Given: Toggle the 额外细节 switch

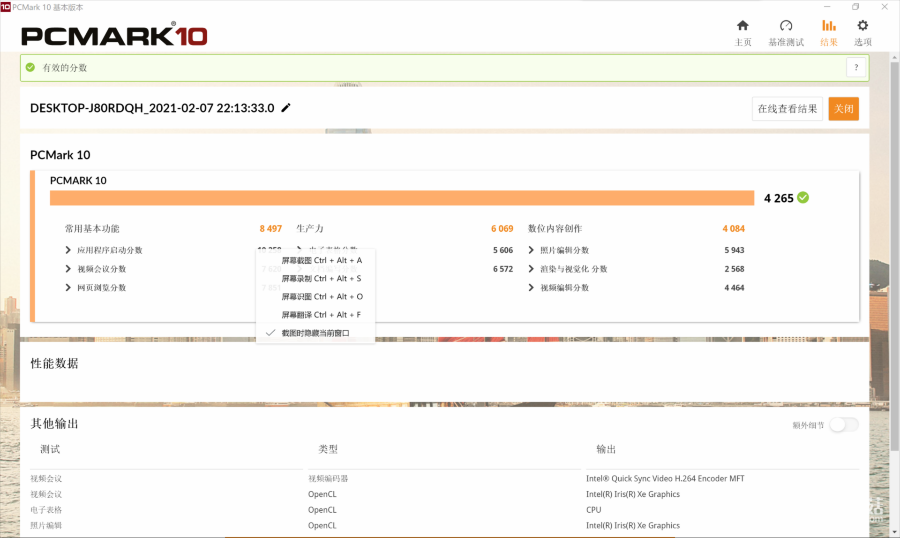Looking at the screenshot, I should 844,425.
